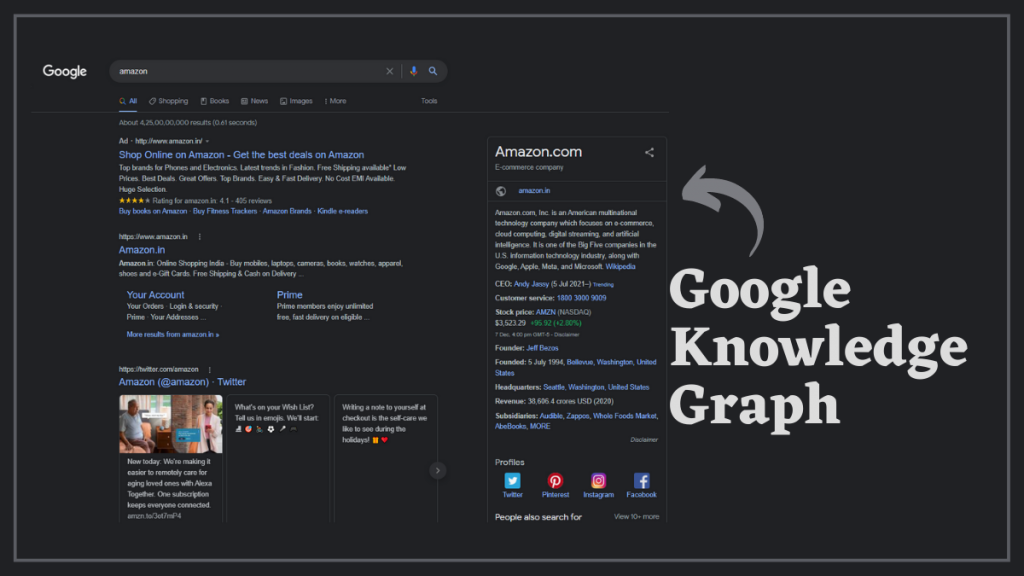Click the X to clear the search query
This screenshot has height=576, width=1024.
pos(389,71)
